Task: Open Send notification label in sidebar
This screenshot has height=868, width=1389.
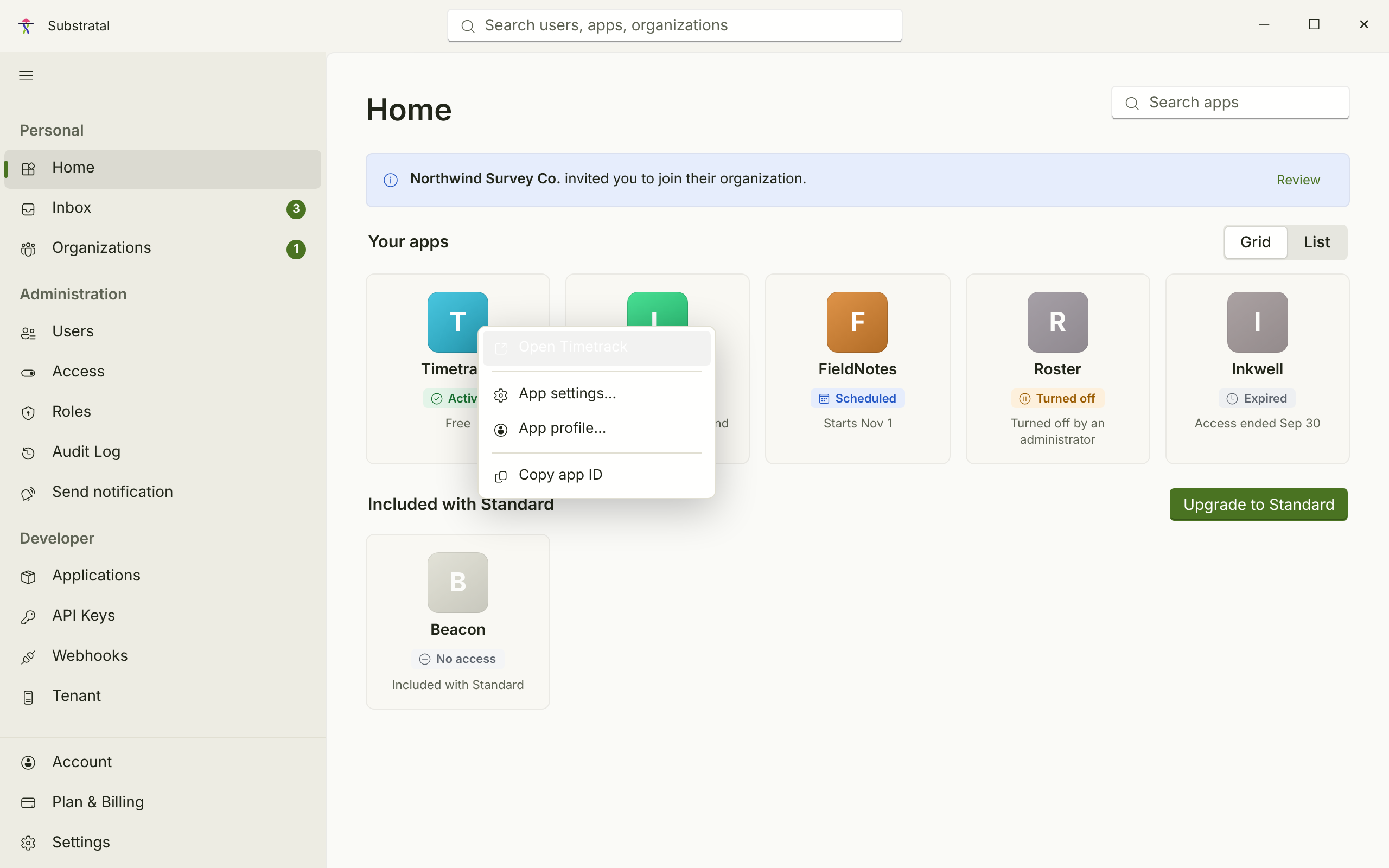Action: coord(112,493)
